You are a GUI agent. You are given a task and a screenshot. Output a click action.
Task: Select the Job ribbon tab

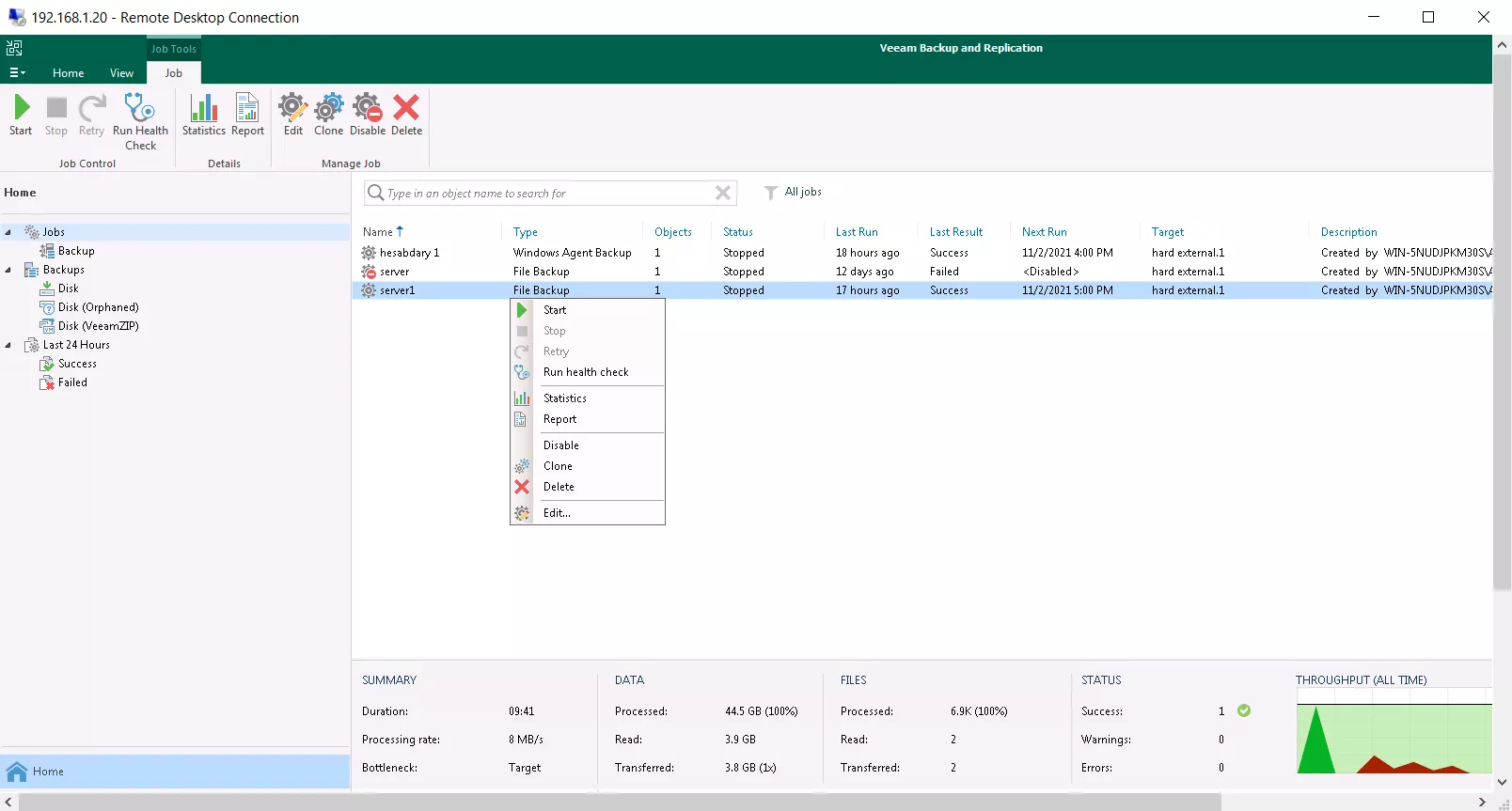pos(174,72)
